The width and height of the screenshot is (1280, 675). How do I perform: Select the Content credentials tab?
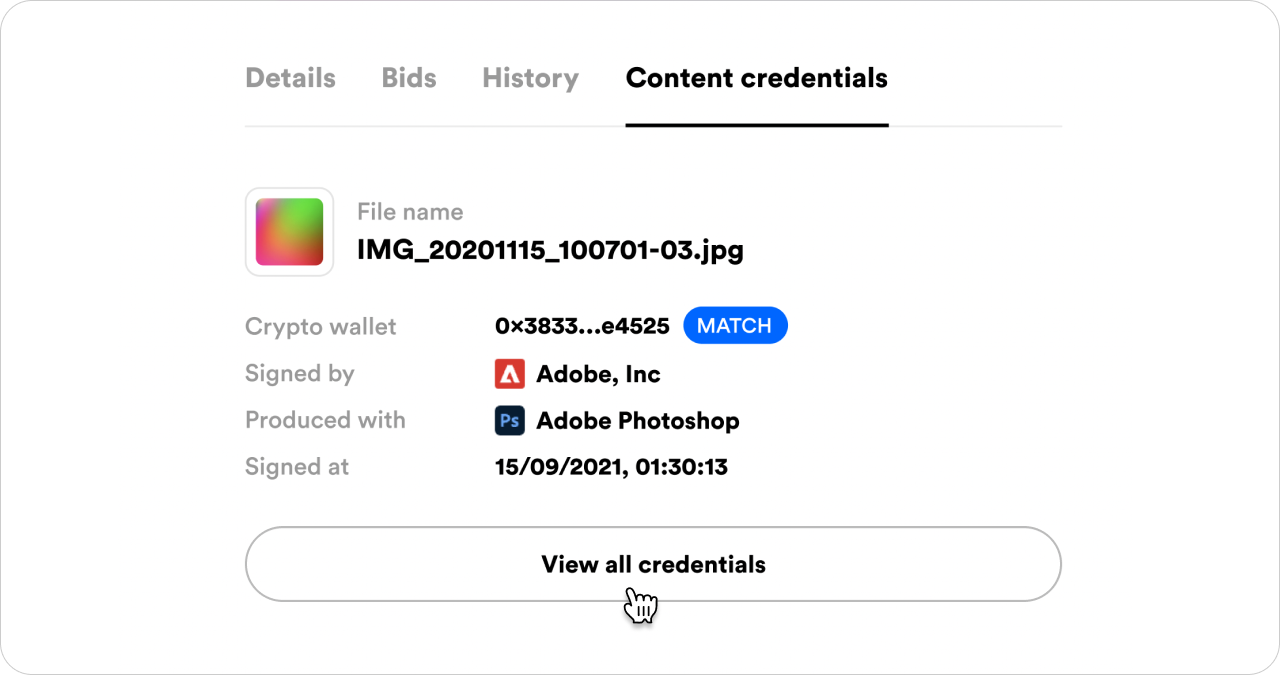coord(757,78)
